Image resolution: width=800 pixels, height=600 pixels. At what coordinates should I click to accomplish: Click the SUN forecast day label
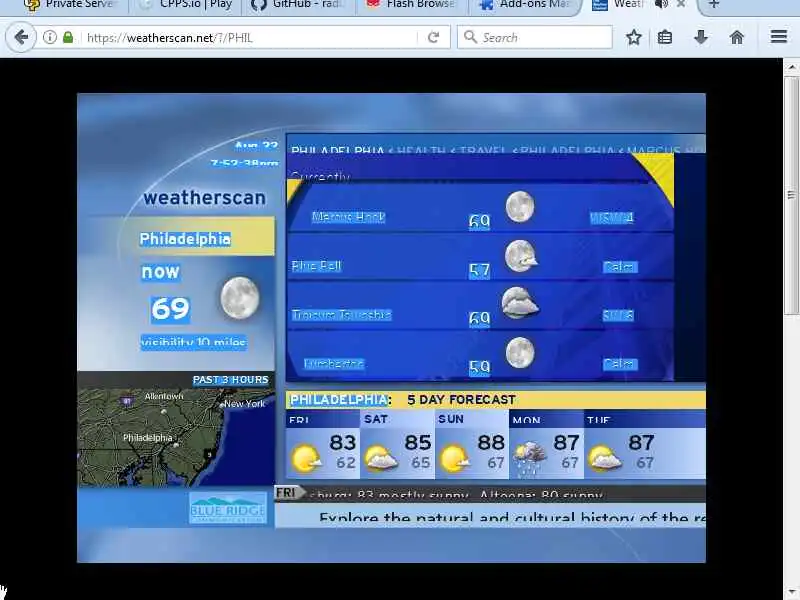pyautogui.click(x=451, y=419)
